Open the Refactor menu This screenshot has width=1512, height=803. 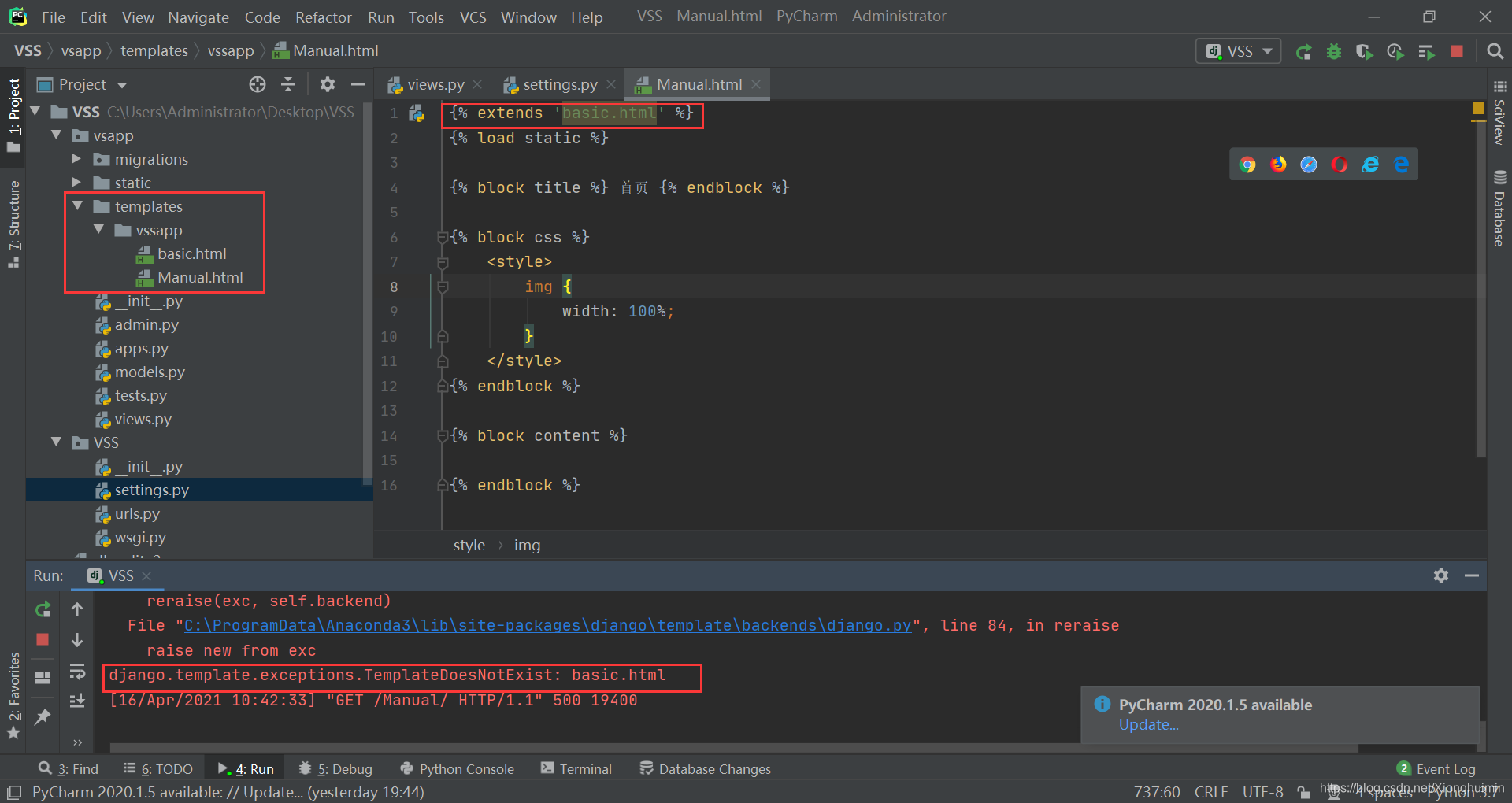[x=323, y=17]
